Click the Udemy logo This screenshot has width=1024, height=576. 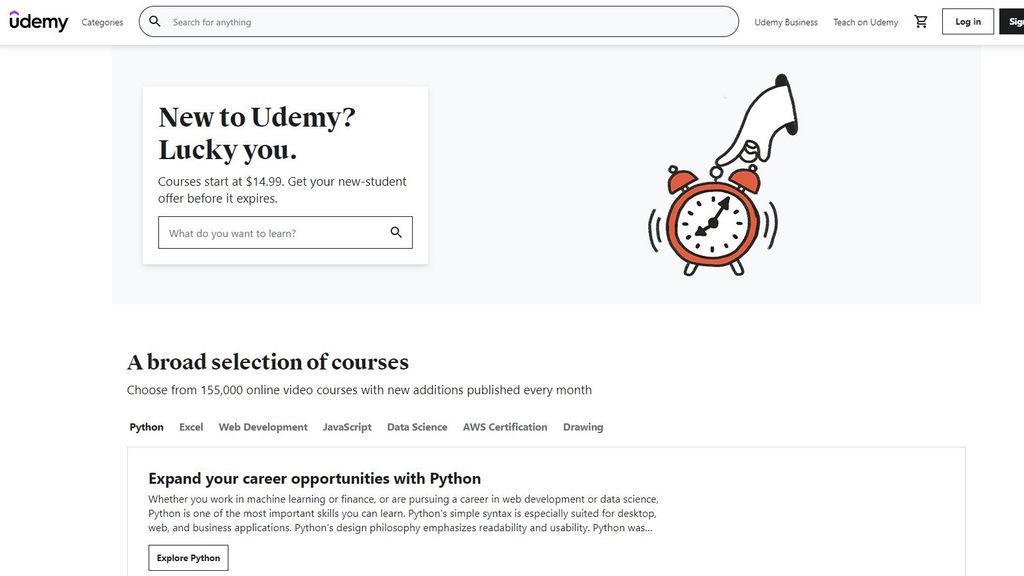point(38,21)
